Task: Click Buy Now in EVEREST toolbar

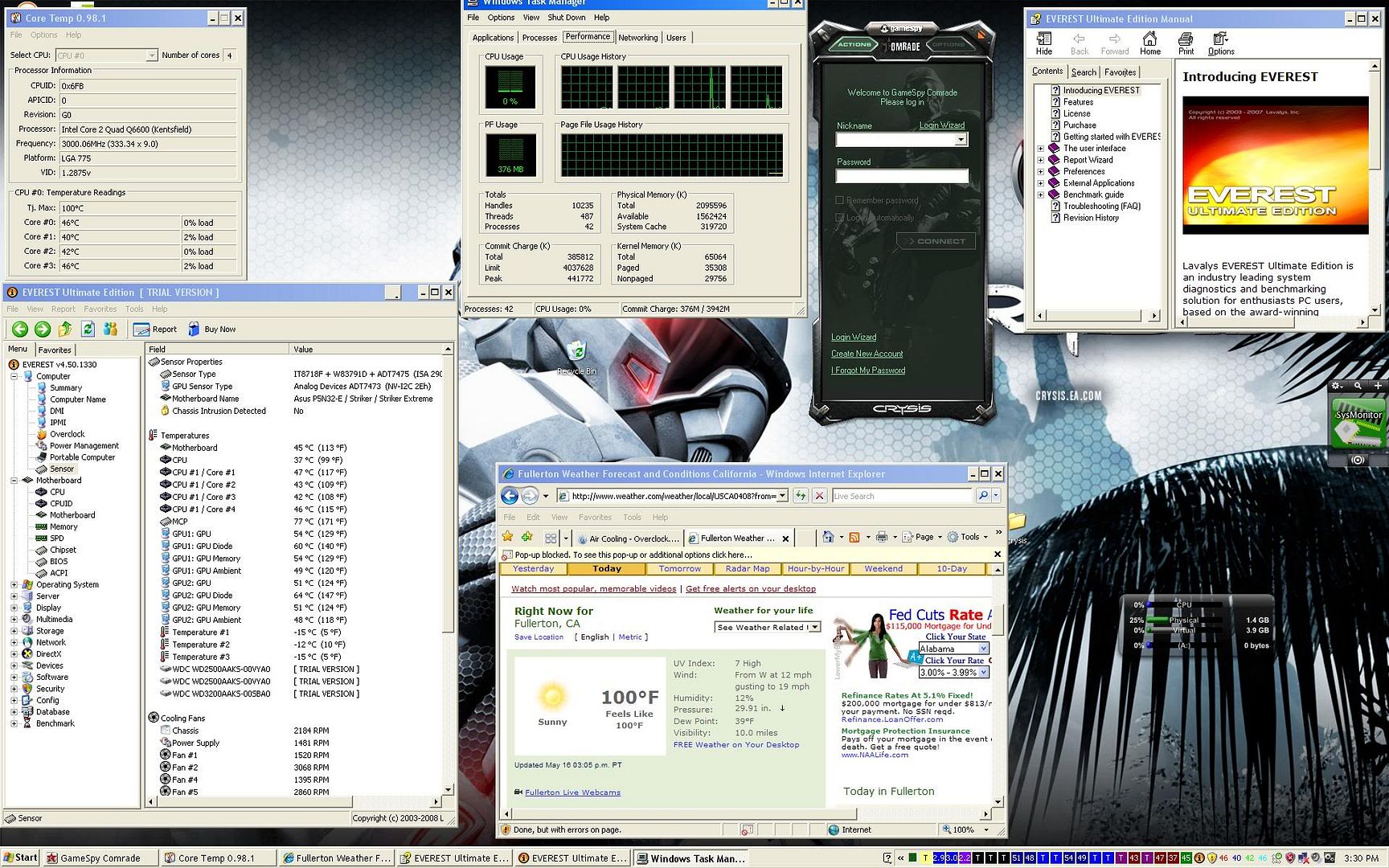Action: pos(212,329)
